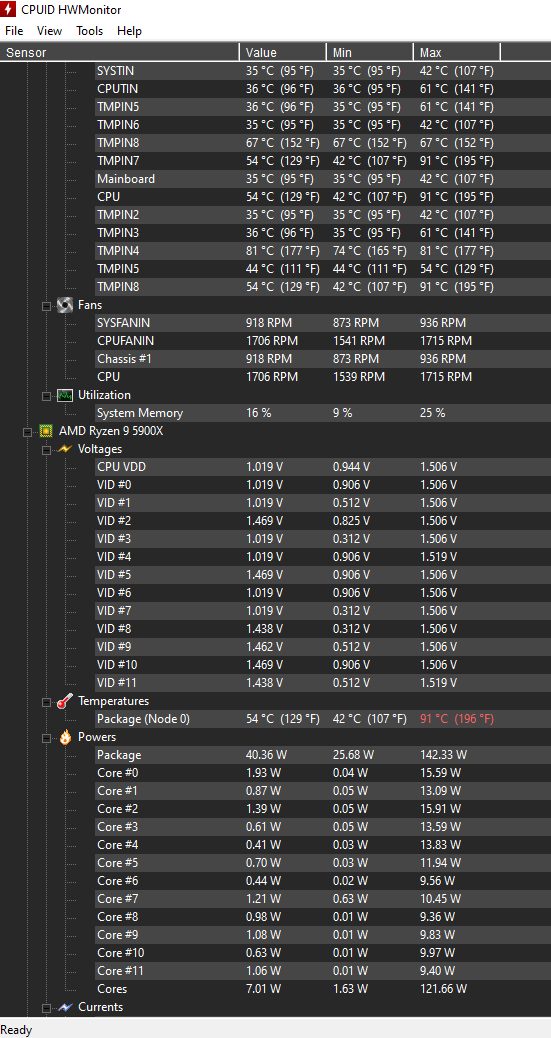This screenshot has height=1038, width=551.
Task: Click the 1706 RPM CPUFANIN value
Action: [272, 341]
